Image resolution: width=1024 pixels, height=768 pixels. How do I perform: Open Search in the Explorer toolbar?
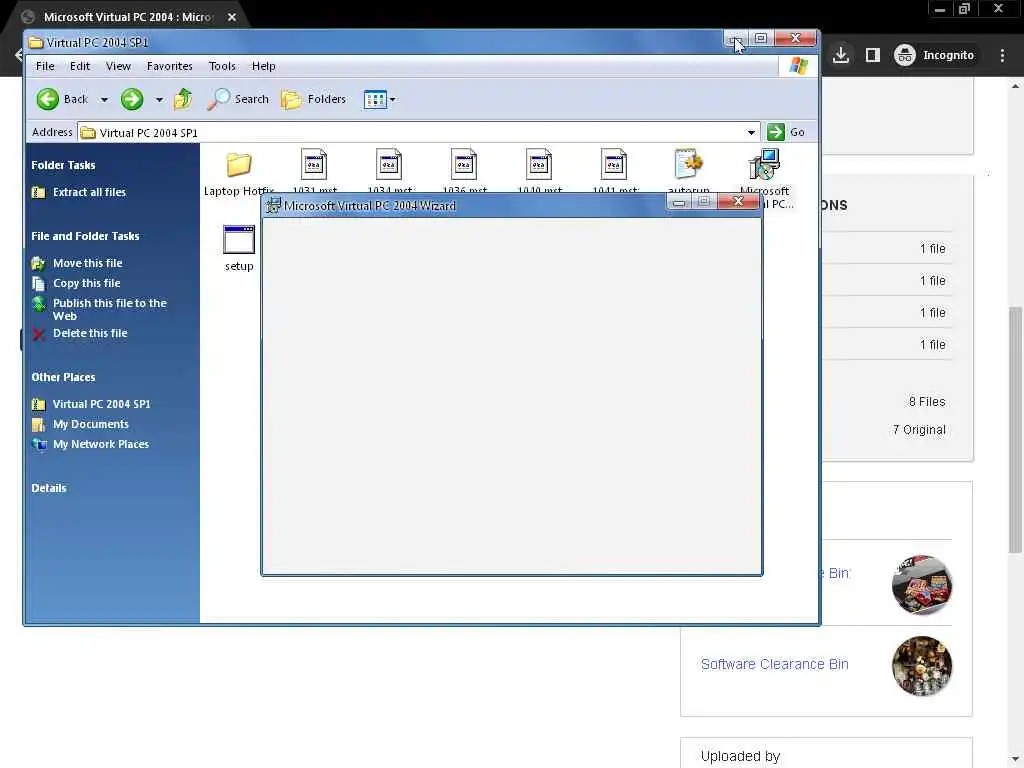(238, 99)
